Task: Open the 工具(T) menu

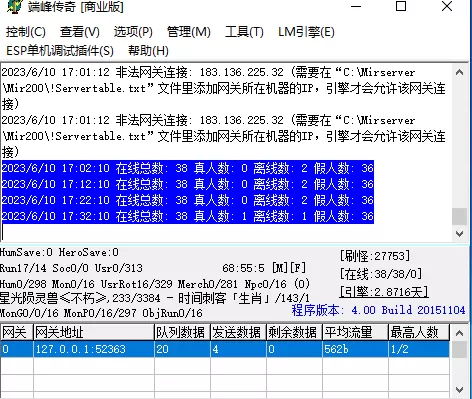Action: point(244,32)
